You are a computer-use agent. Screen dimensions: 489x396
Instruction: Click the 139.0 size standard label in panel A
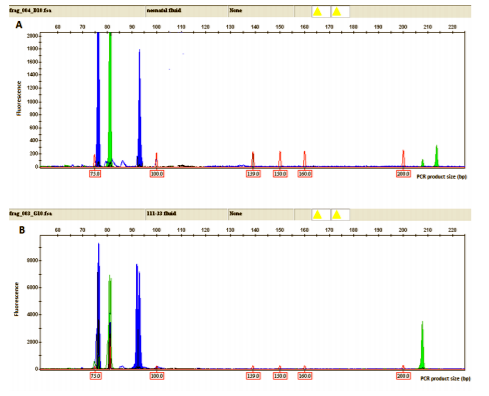tap(253, 174)
